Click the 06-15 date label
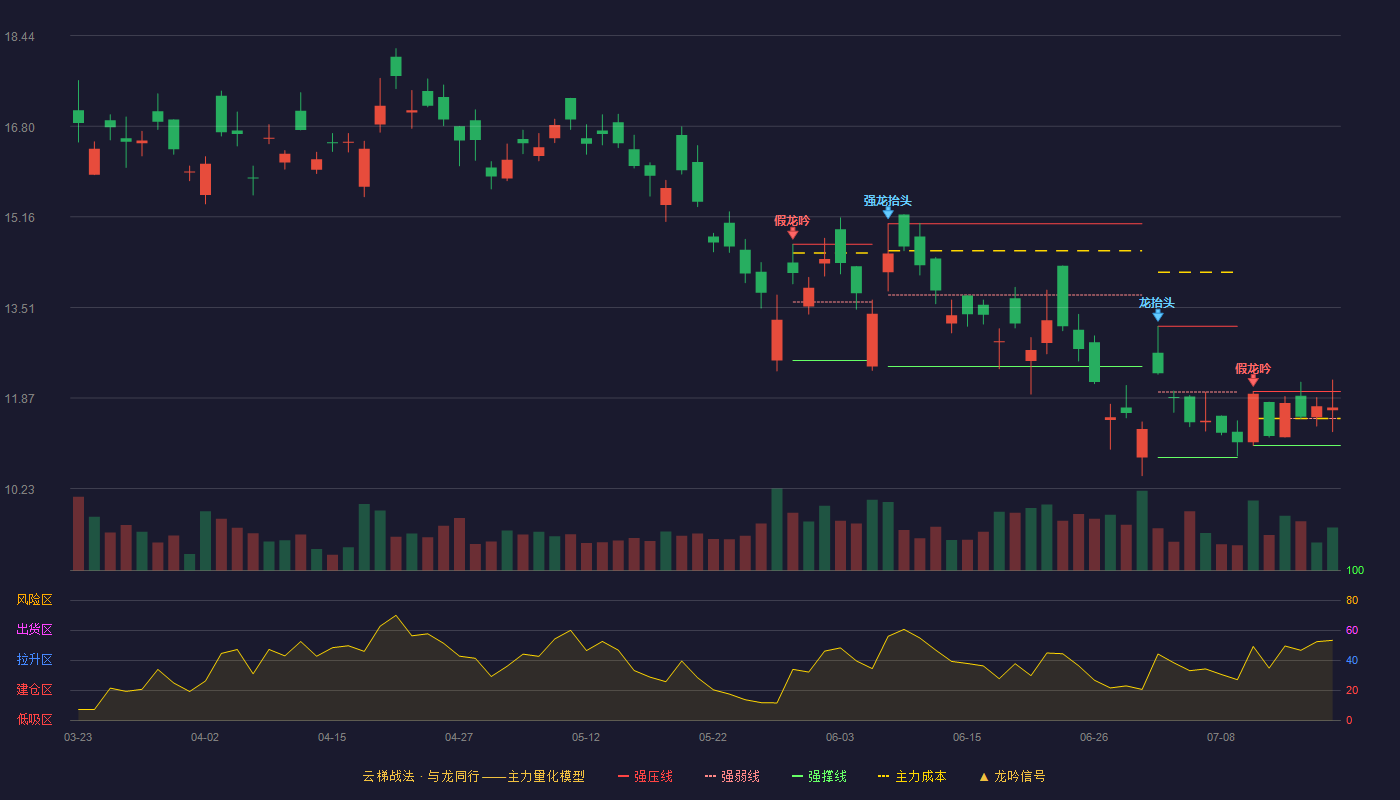Image resolution: width=1400 pixels, height=800 pixels. tap(967, 737)
